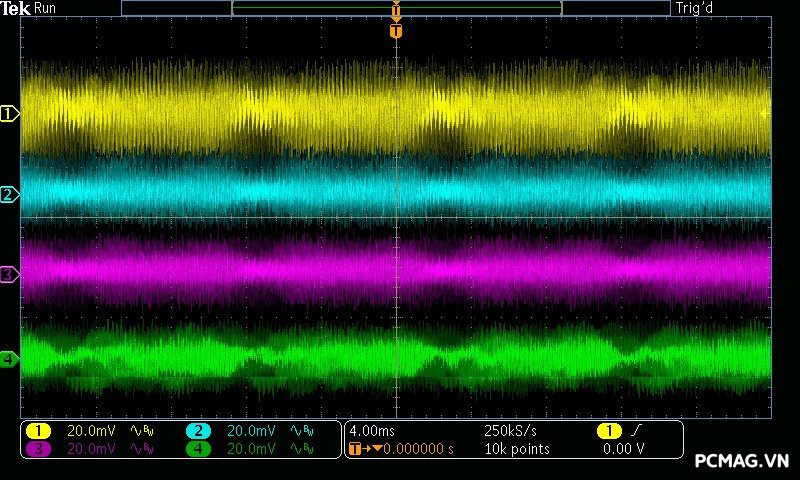Click the cyan channel 2 badge in readout
Image resolution: width=800 pixels, height=480 pixels.
click(x=198, y=431)
